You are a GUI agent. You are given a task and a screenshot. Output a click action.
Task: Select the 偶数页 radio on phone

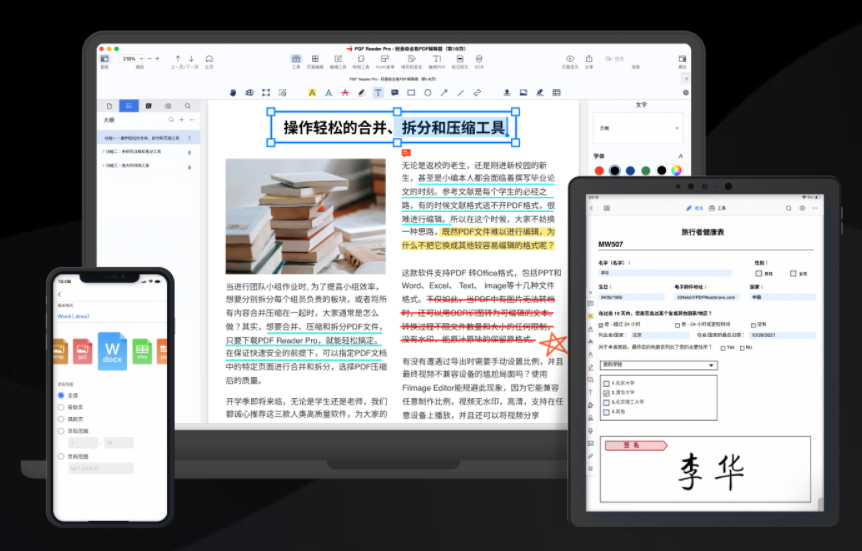click(x=61, y=419)
